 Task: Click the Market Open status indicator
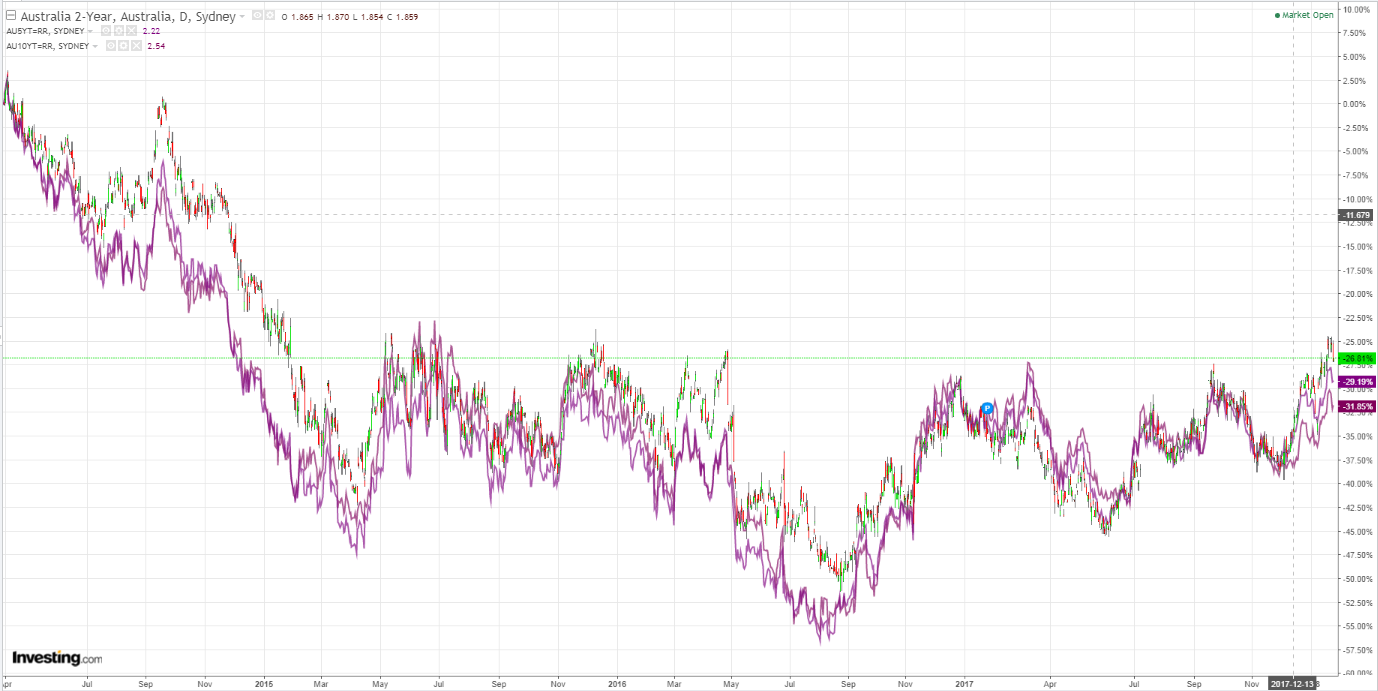1304,15
